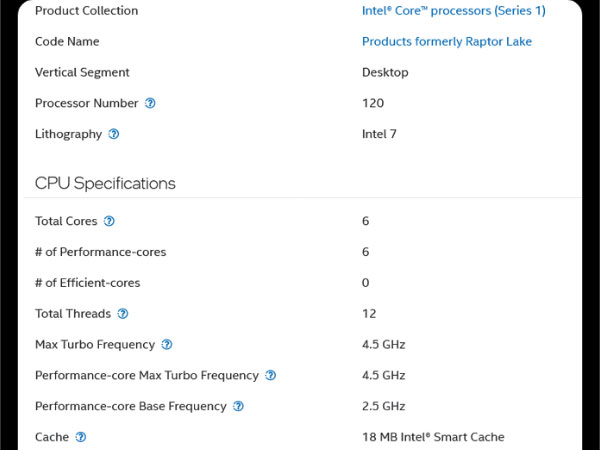Click the Intel 7 lithography value
600x450 pixels.
[379, 134]
